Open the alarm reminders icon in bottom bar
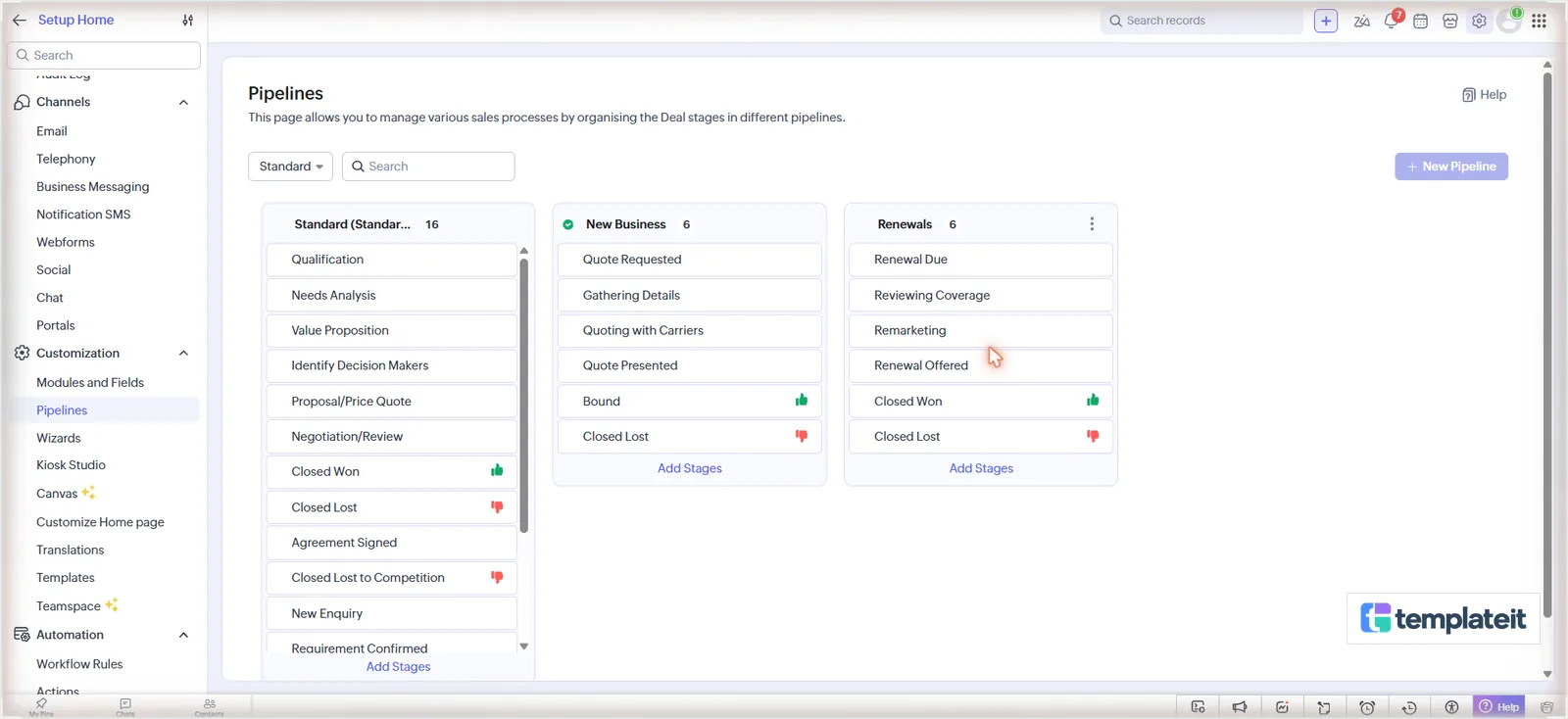Image resolution: width=1568 pixels, height=719 pixels. click(x=1367, y=707)
